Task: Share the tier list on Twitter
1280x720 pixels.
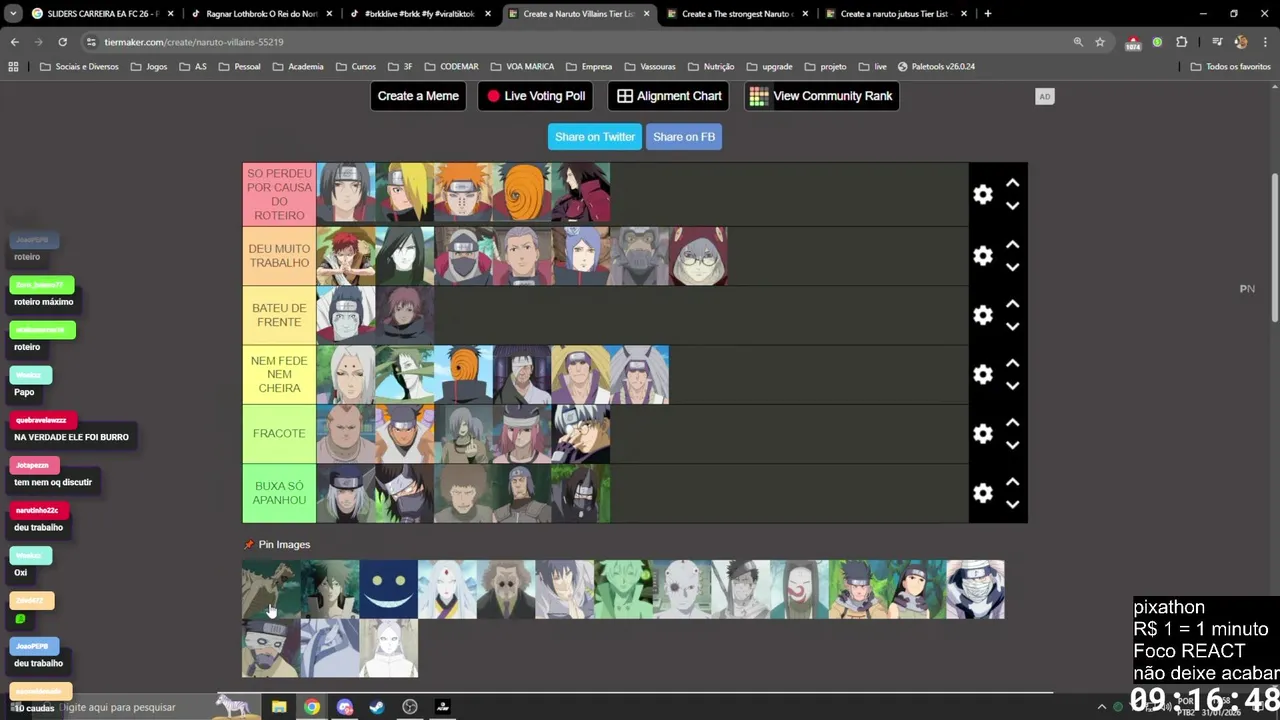Action: point(595,137)
